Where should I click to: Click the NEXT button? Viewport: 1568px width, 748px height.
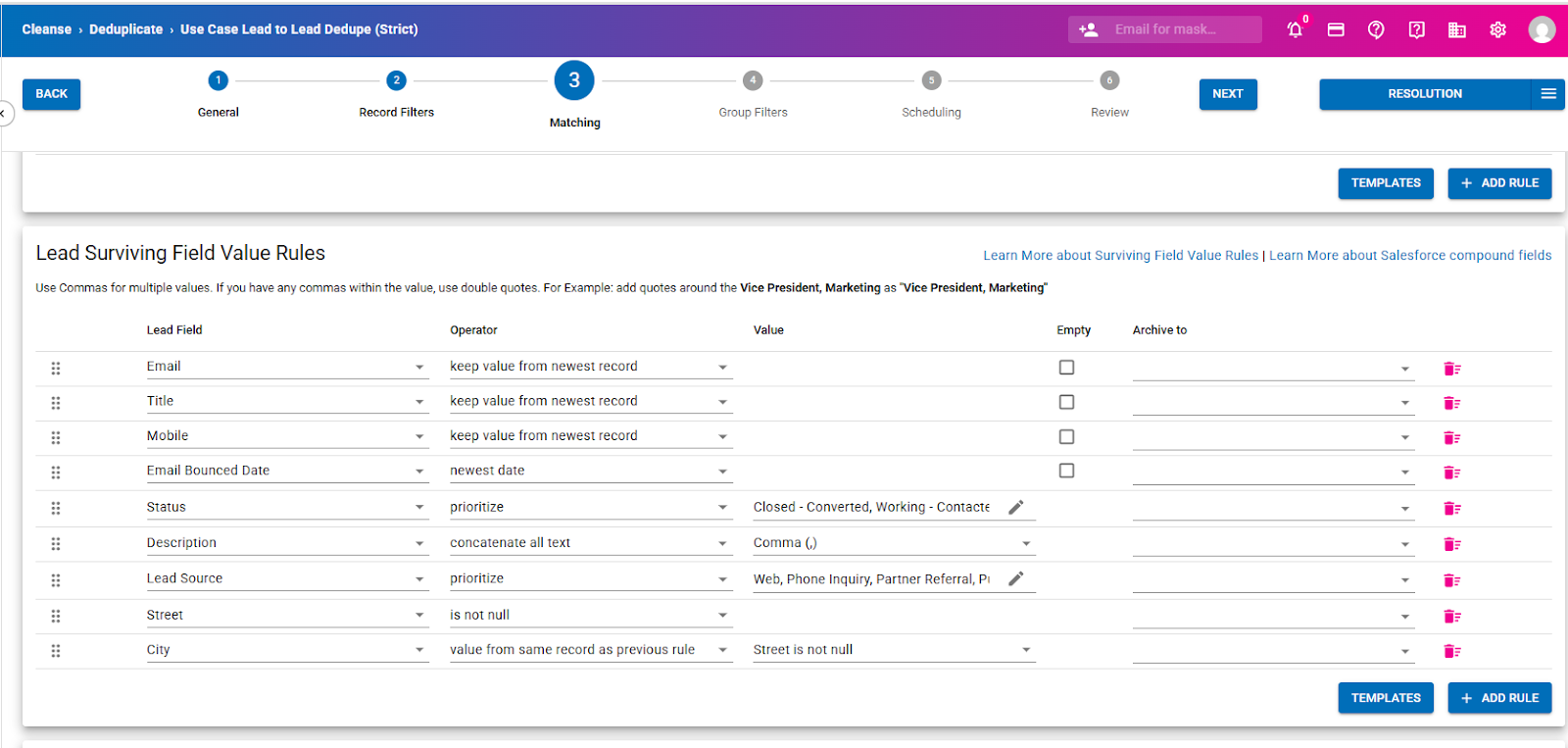1227,94
